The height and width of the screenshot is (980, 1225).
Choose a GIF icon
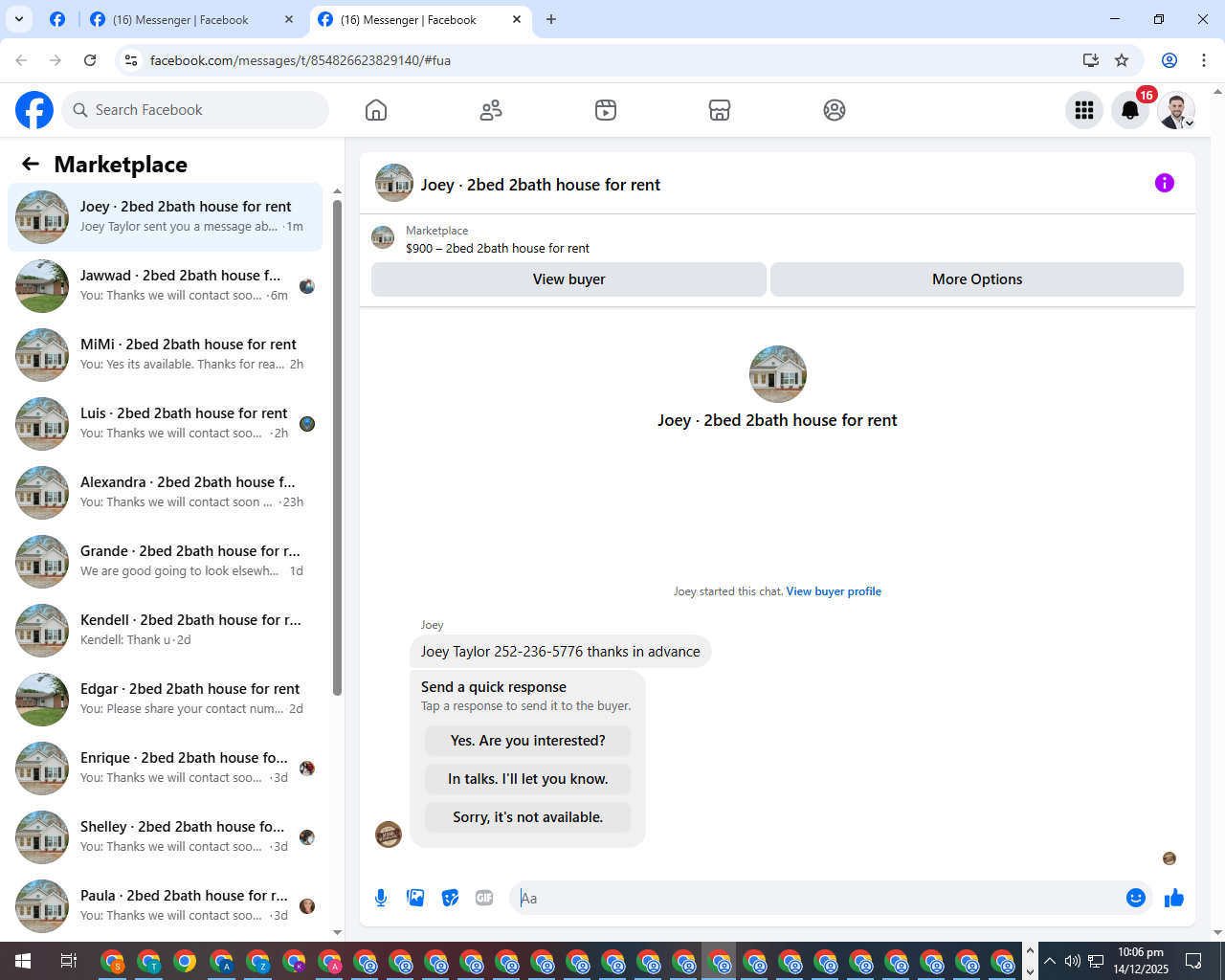[484, 898]
